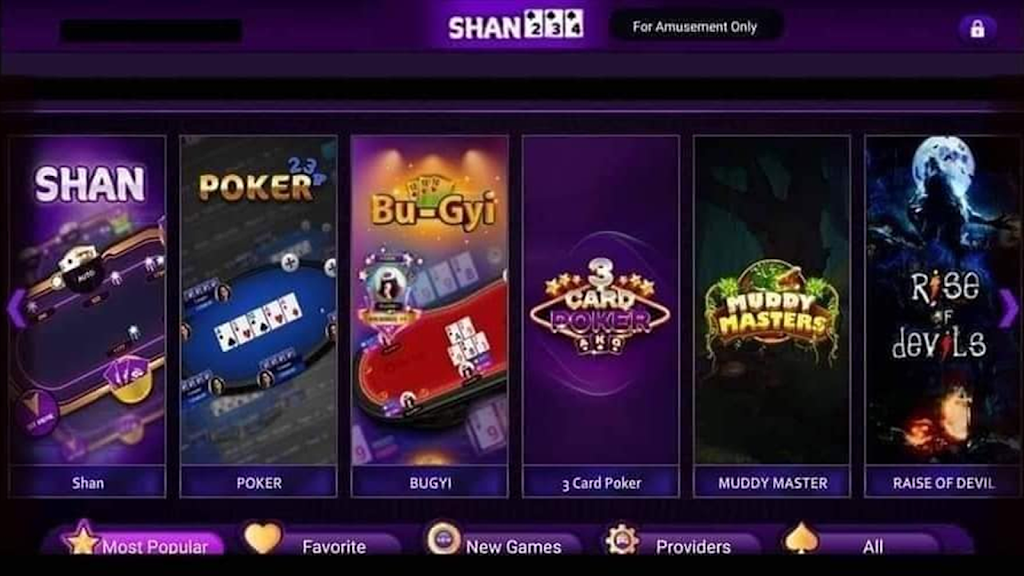
Task: Click the golden spade All icon
Action: [x=801, y=539]
